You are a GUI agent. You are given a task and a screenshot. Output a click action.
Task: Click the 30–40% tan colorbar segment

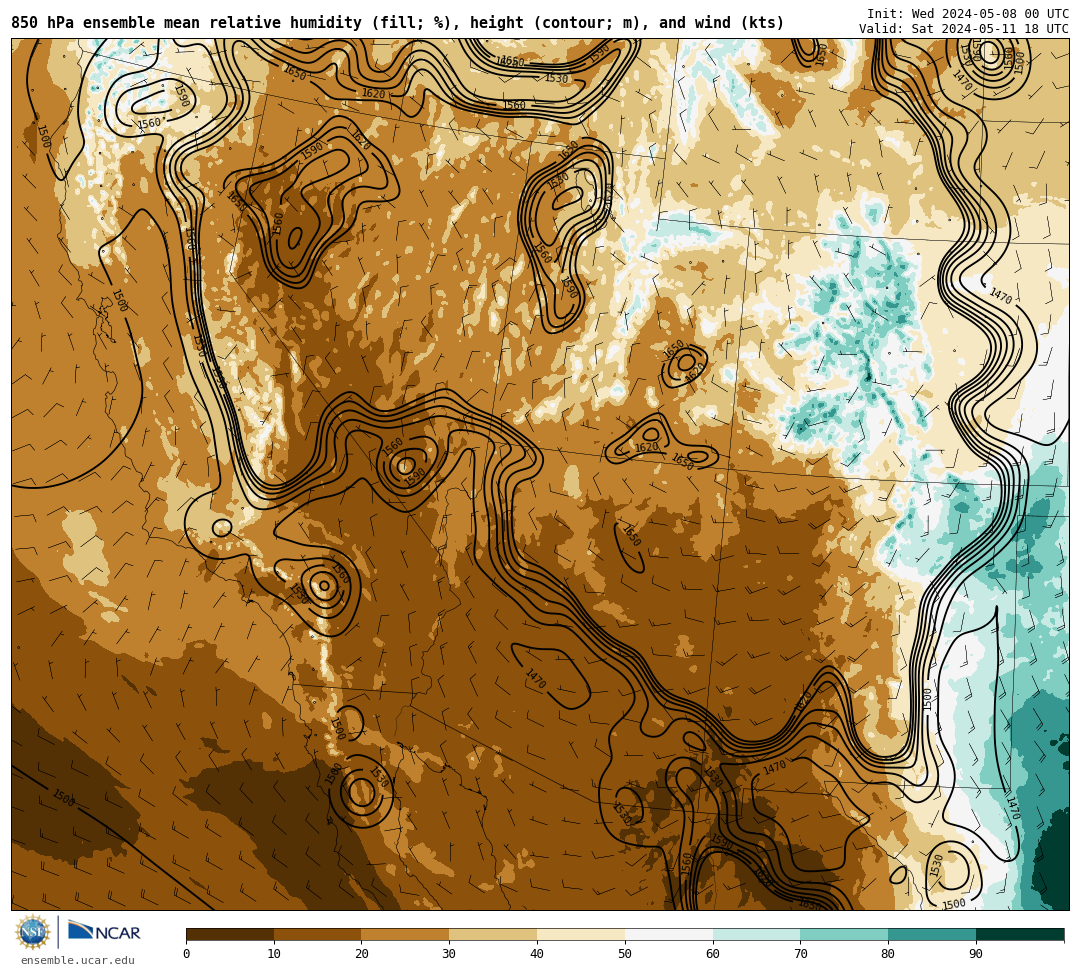click(x=493, y=934)
